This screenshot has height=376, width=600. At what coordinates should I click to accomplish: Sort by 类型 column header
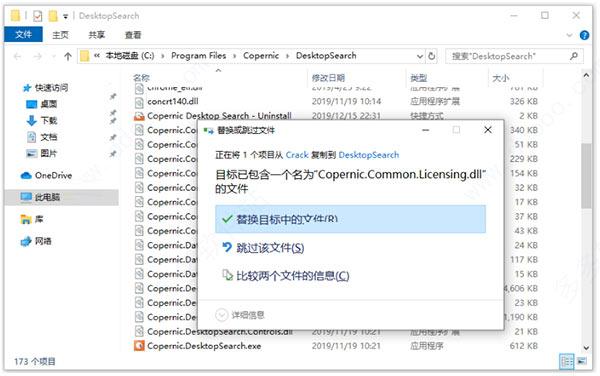(x=419, y=78)
